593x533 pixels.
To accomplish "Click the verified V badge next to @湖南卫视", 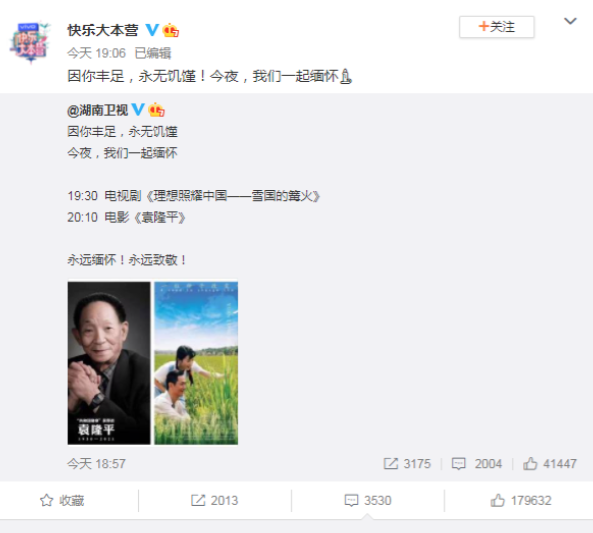I will 138,110.
